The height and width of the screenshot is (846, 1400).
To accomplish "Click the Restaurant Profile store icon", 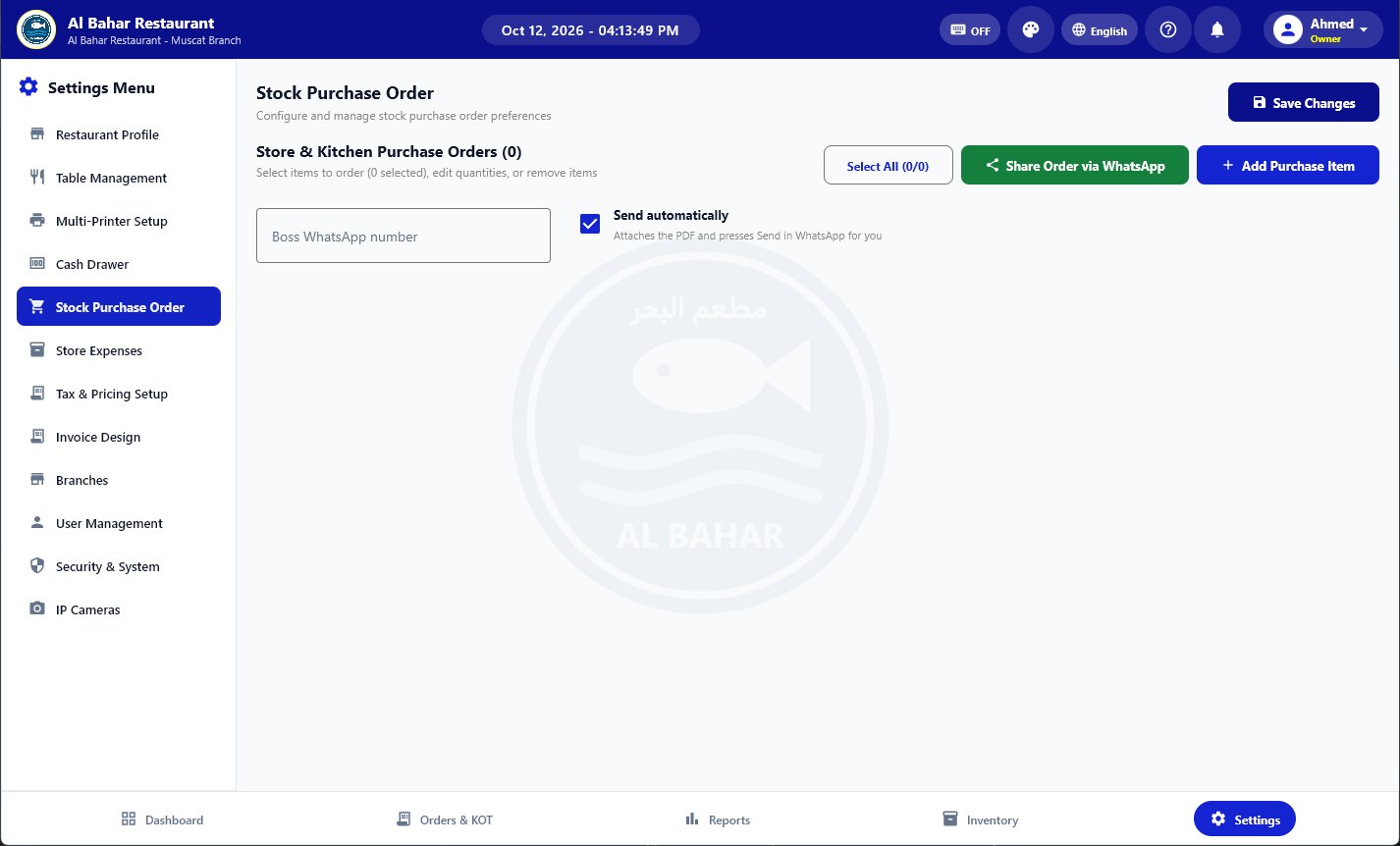I will [37, 134].
